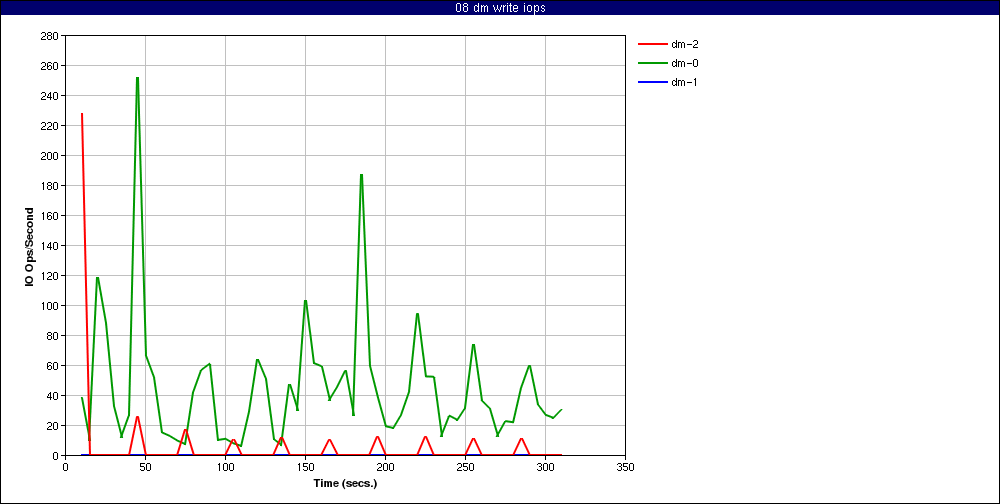Select the dm-1 legend label

pyautogui.click(x=685, y=82)
